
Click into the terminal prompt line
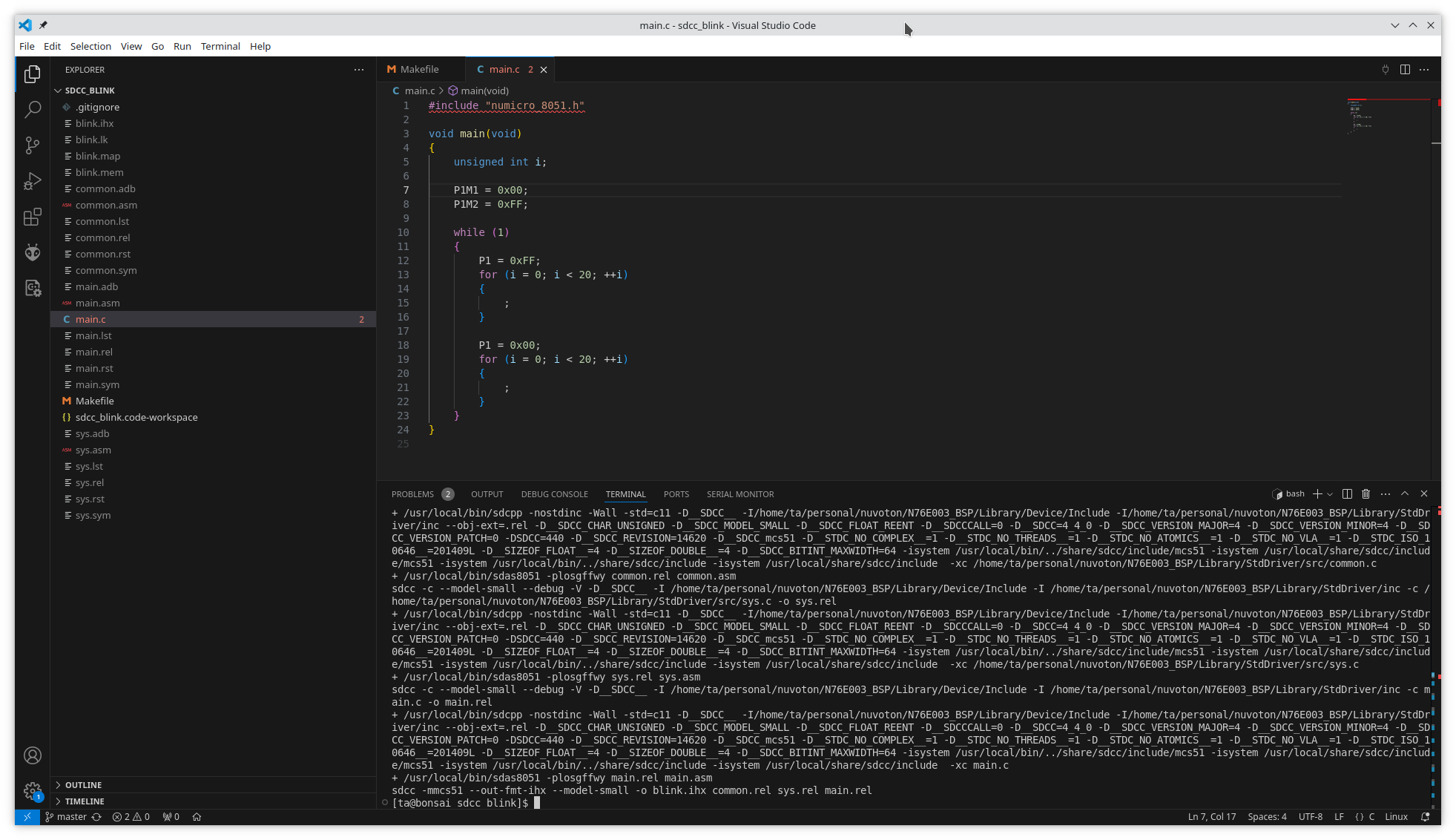(x=911, y=803)
